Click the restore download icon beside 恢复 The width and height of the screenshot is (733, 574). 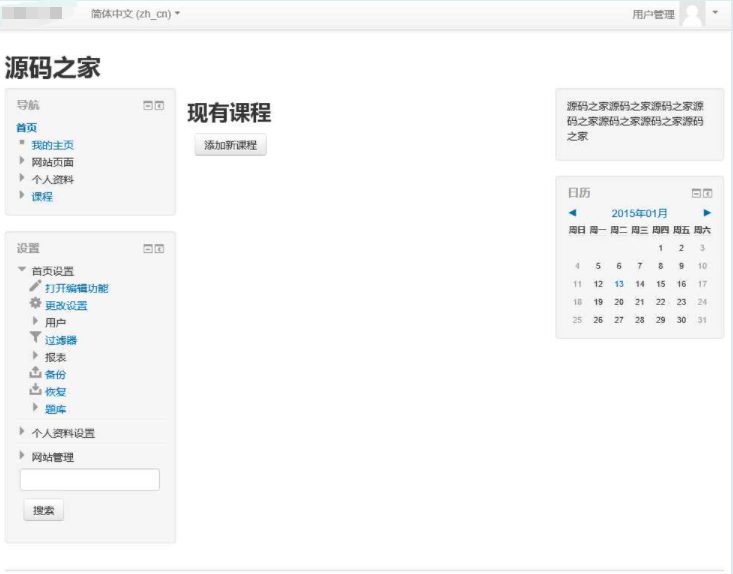click(x=35, y=389)
